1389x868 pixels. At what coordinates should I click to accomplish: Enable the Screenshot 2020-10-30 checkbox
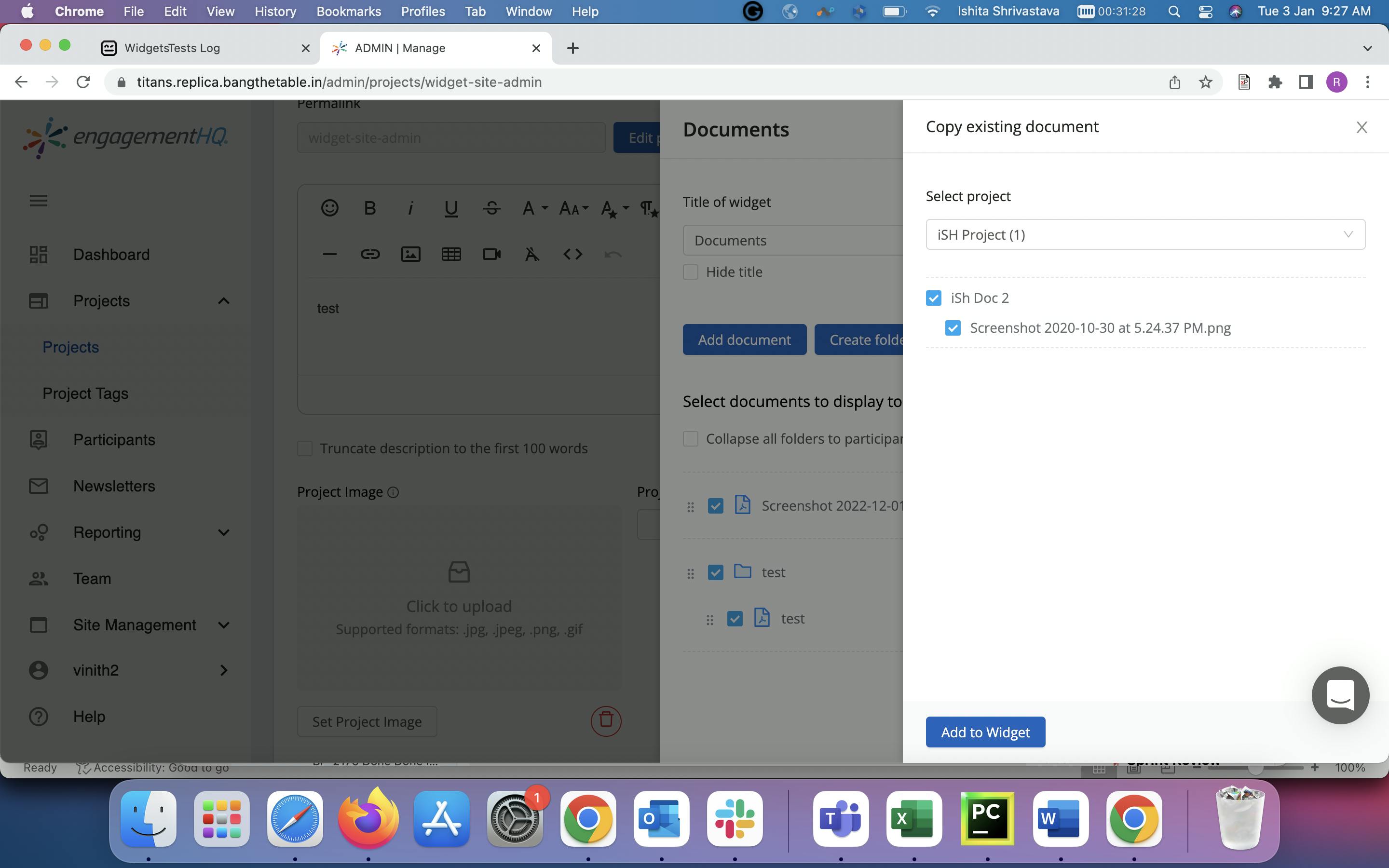[952, 327]
